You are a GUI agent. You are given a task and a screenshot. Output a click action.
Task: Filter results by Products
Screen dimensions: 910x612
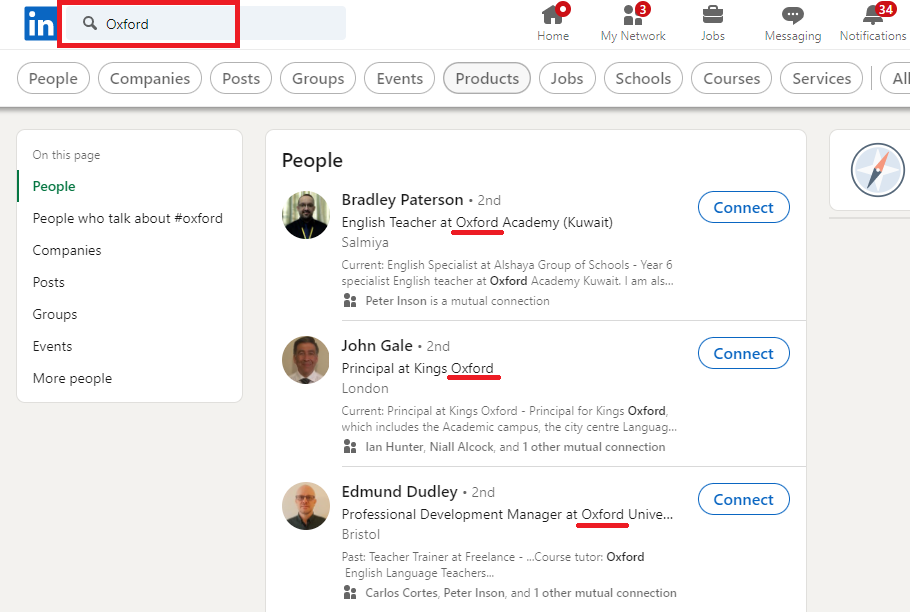[x=487, y=78]
